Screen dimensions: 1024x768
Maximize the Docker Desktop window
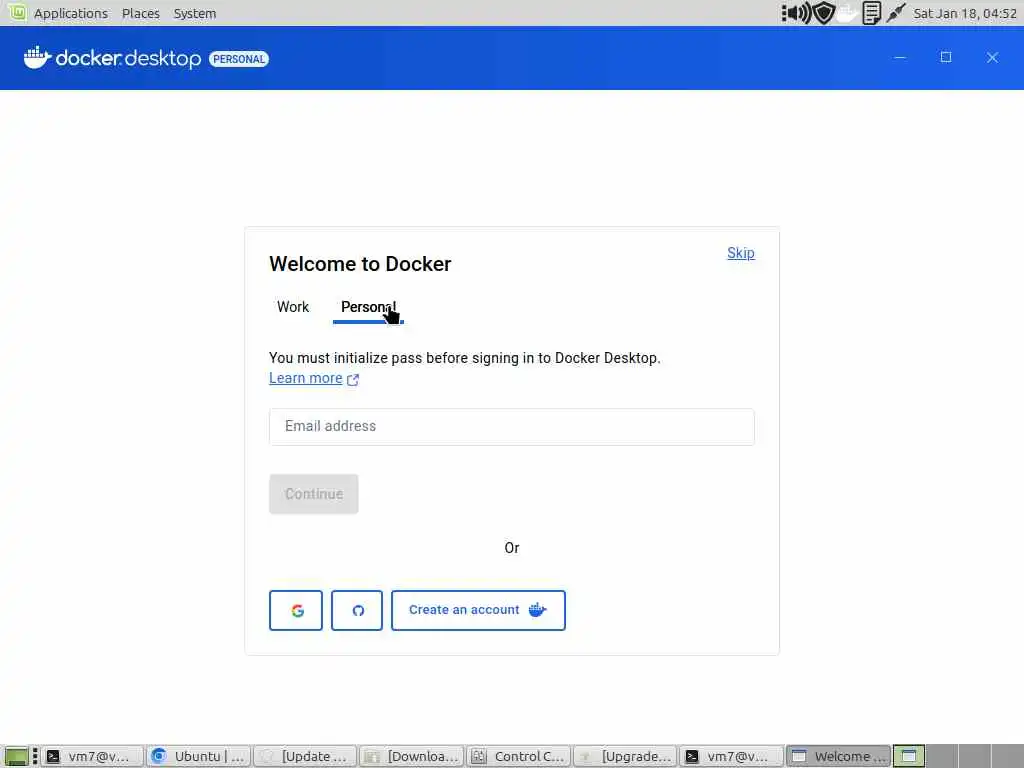[x=946, y=57]
